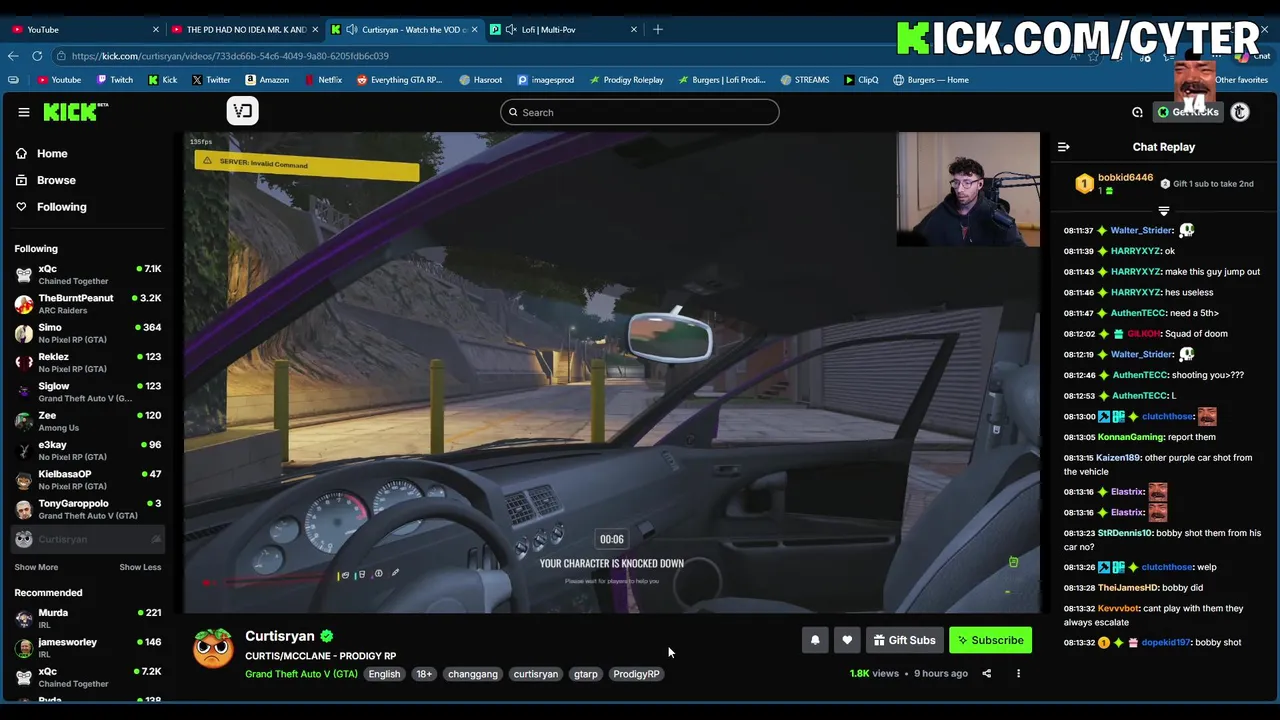Open a new browser tab
Viewport: 1280px width, 720px height.
coord(657,29)
